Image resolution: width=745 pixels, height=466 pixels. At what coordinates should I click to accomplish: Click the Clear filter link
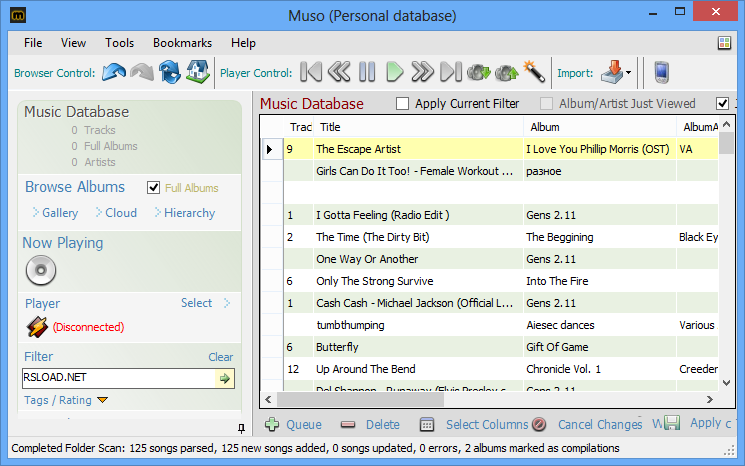[x=220, y=357]
